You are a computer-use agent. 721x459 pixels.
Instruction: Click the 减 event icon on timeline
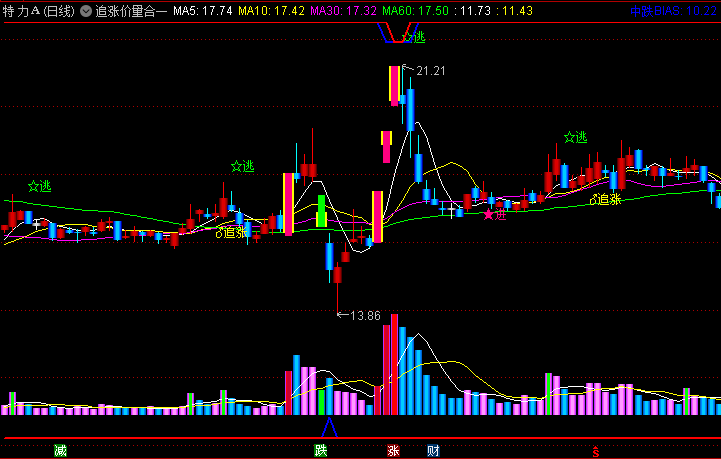tap(60, 451)
